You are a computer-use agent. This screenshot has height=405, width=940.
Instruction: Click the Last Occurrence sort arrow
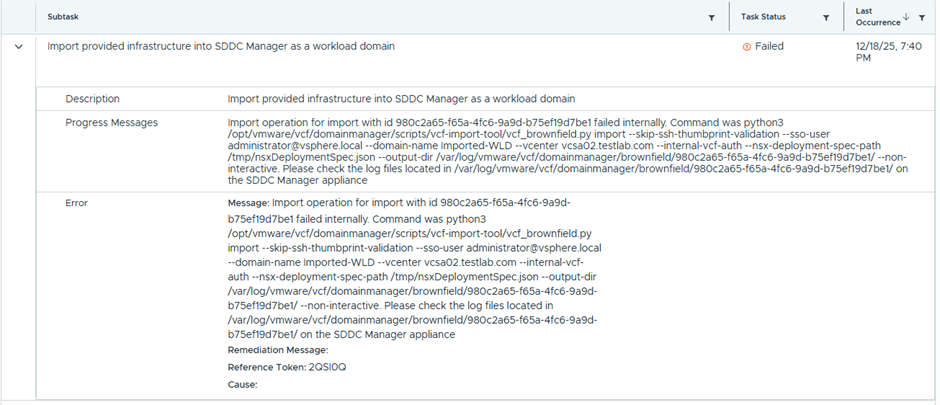(906, 16)
